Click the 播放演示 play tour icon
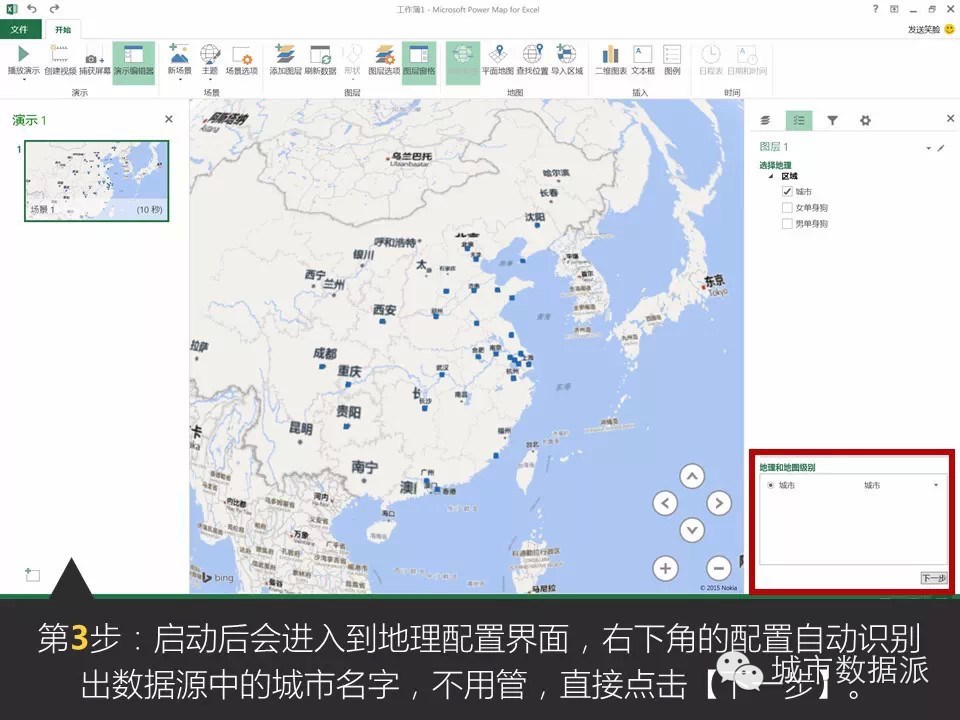960x720 pixels. click(x=23, y=54)
